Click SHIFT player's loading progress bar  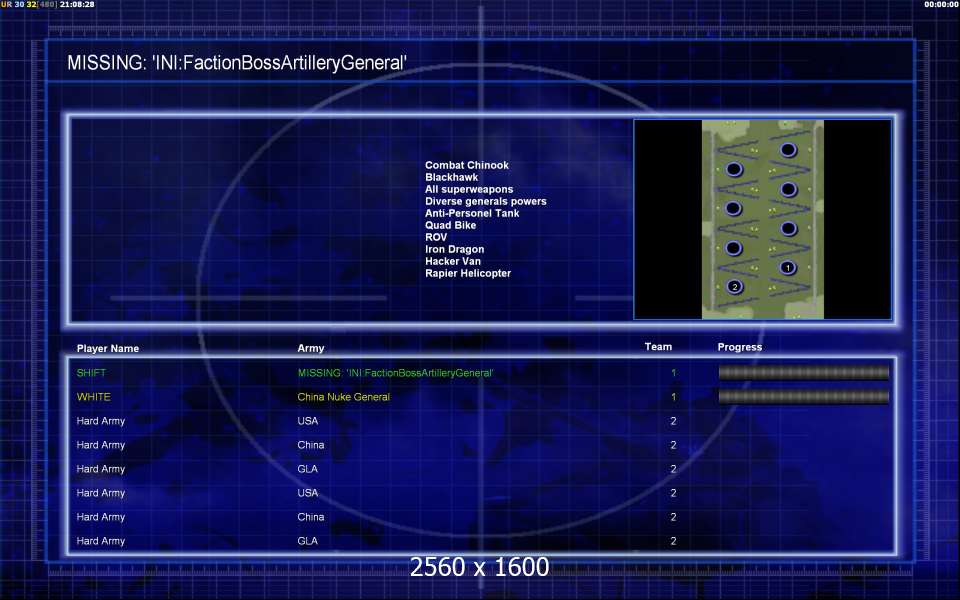click(803, 372)
